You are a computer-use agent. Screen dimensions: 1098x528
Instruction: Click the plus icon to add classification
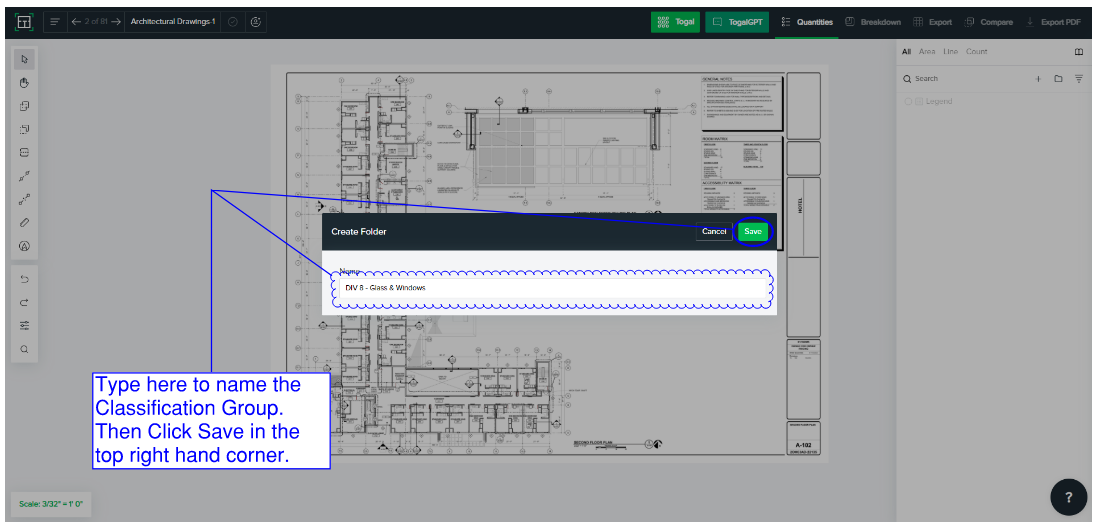[x=1038, y=78]
